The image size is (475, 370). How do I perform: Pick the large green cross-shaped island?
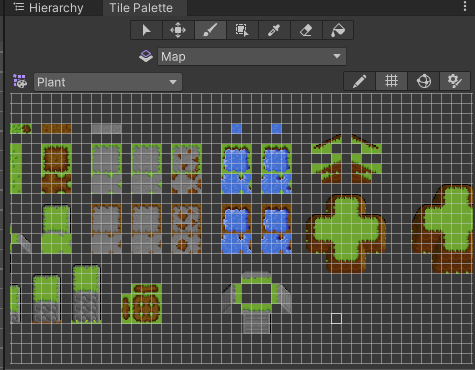click(346, 234)
